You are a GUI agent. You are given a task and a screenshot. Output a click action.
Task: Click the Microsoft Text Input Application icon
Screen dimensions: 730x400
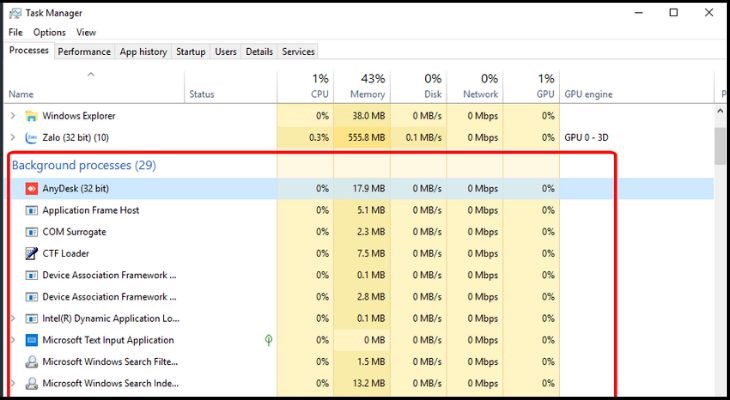(x=31, y=340)
